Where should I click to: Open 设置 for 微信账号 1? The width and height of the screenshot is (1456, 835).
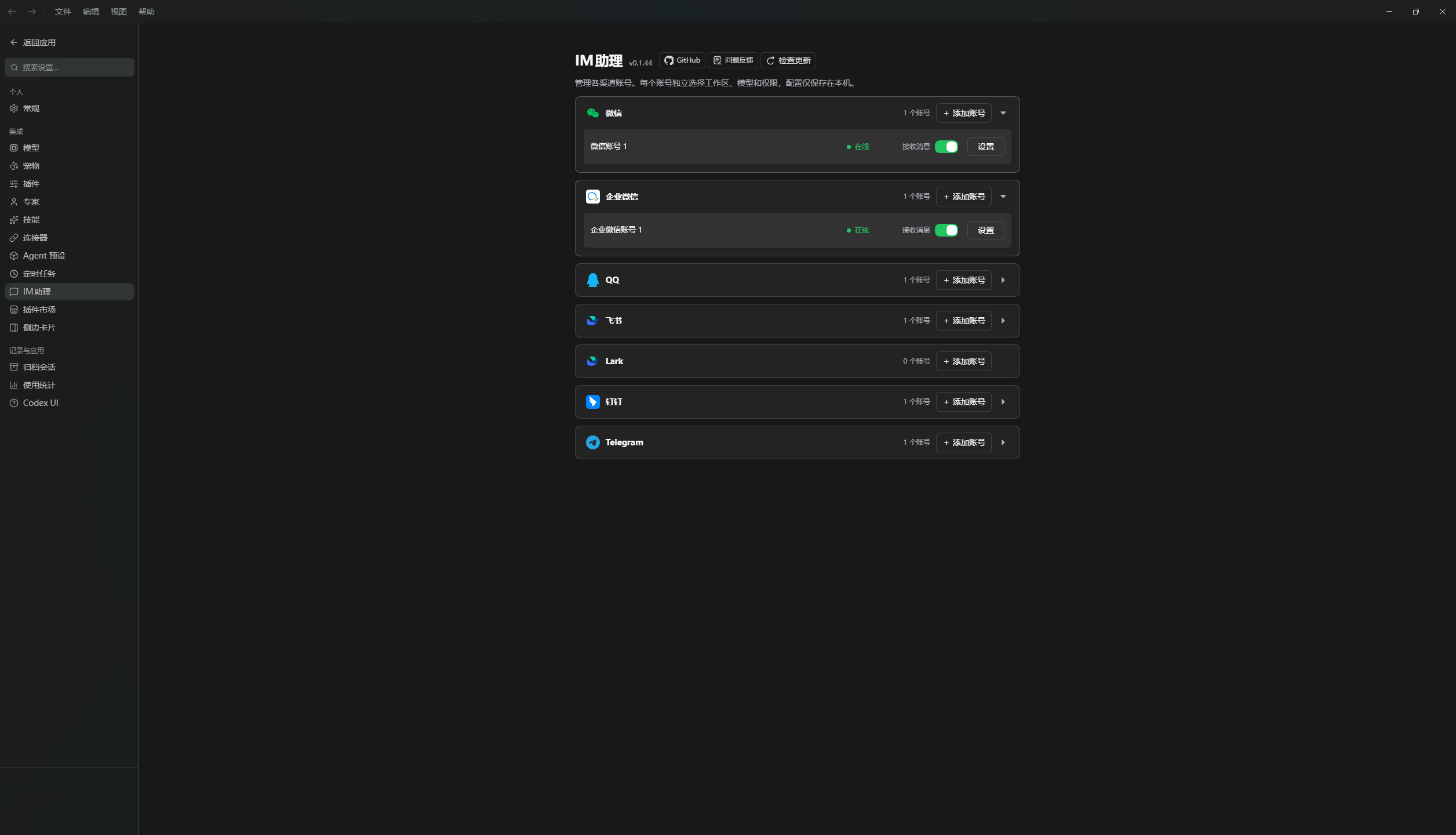(986, 147)
